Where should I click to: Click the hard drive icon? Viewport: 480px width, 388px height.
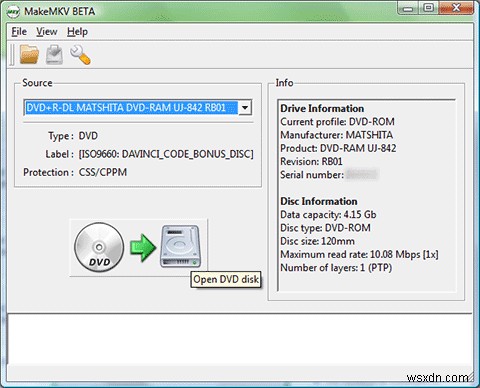[181, 247]
